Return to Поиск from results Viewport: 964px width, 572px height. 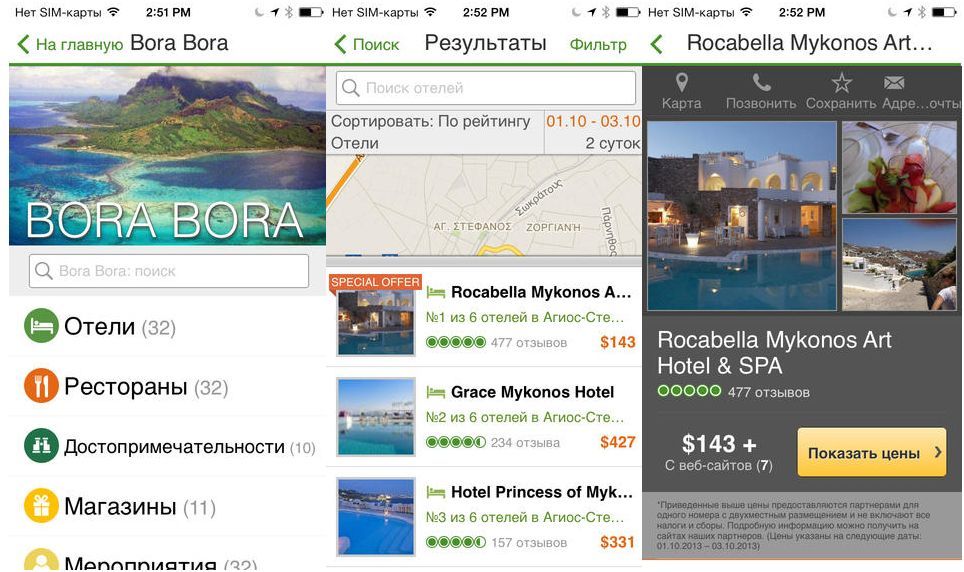(367, 44)
